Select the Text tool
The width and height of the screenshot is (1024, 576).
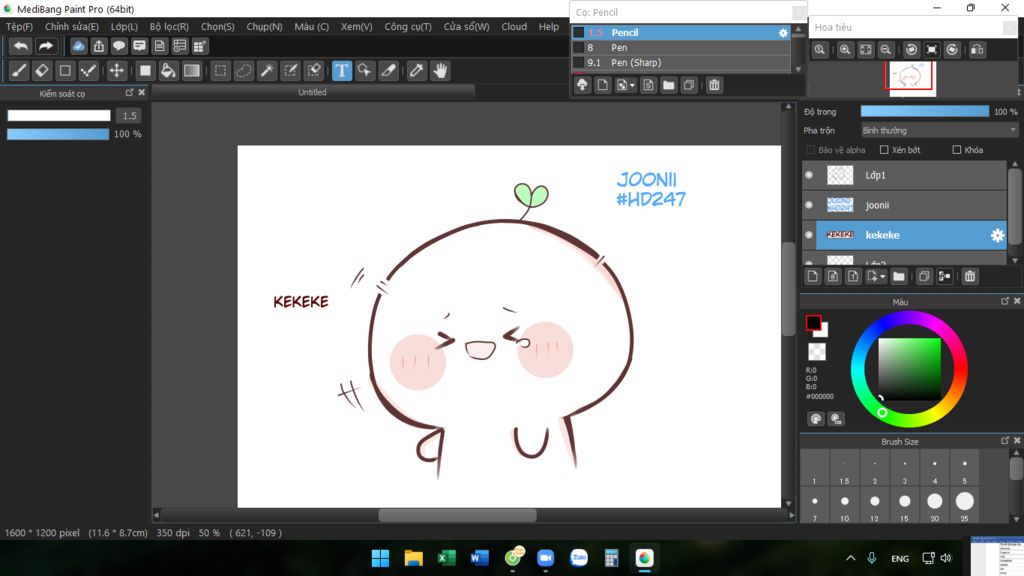click(x=342, y=71)
